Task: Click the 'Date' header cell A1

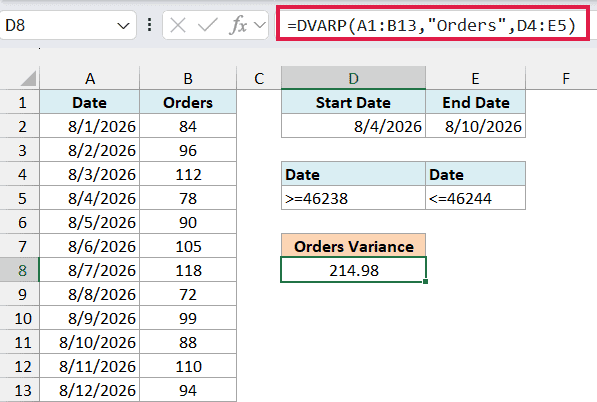Action: [89, 102]
